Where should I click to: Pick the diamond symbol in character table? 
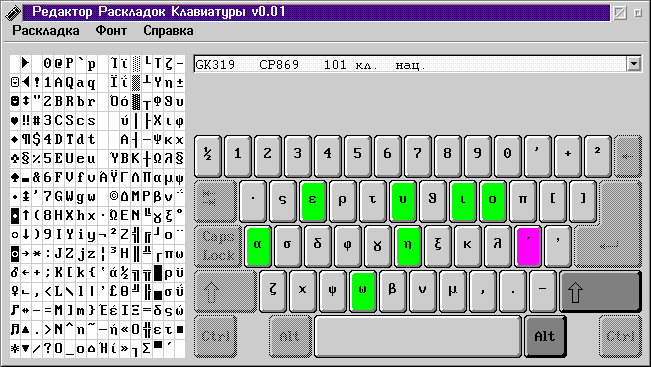[15, 140]
